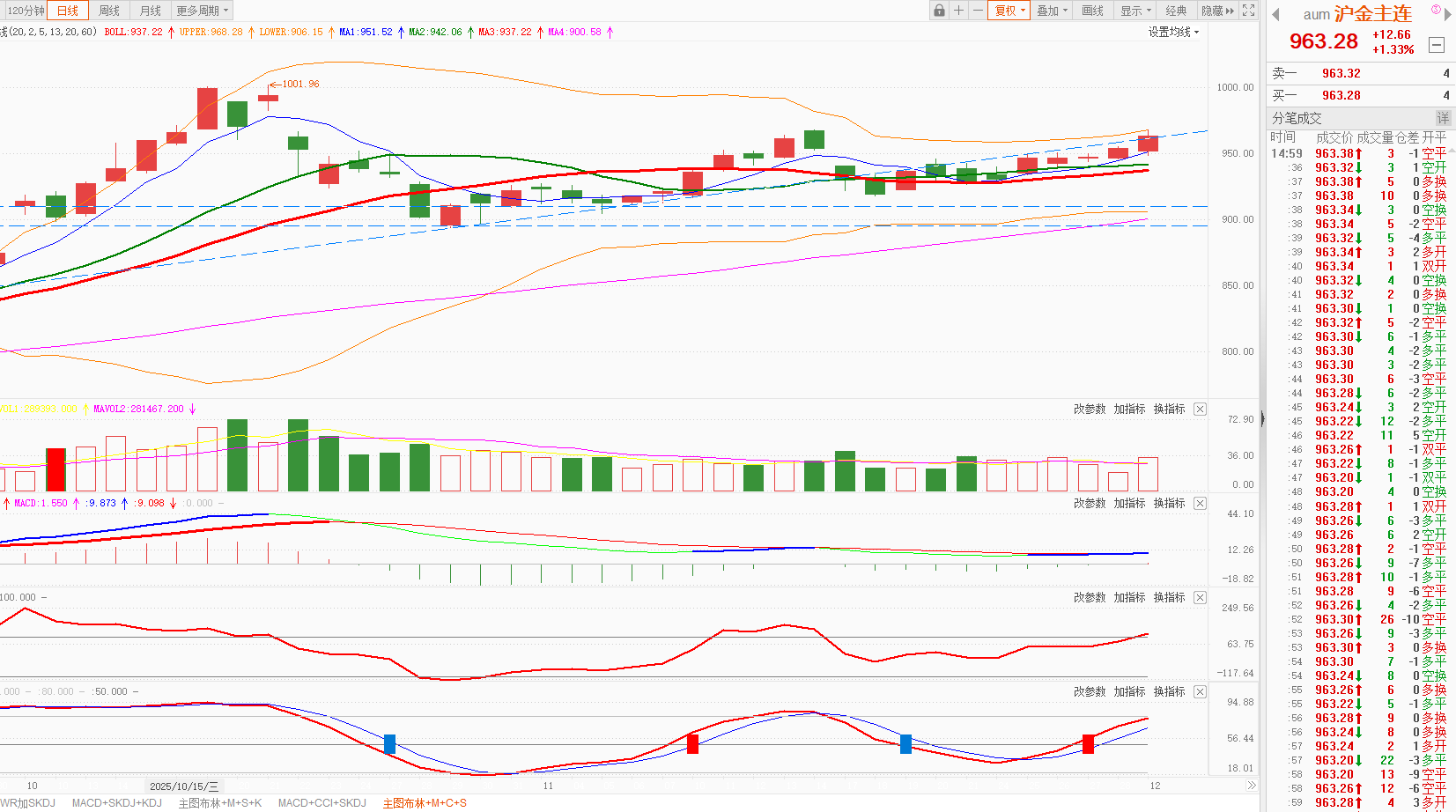Click 改参数 in the volume panel
This screenshot has height=812, width=1456.
1090,410
